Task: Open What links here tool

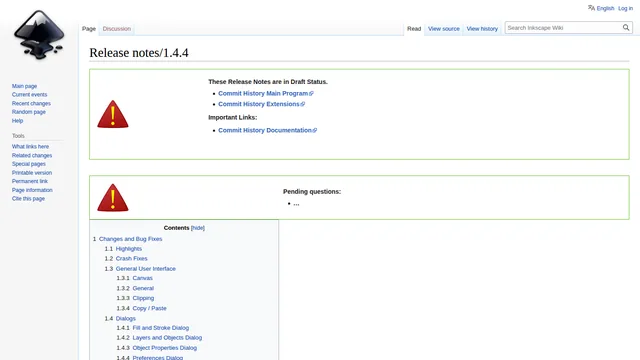Action: click(x=30, y=147)
